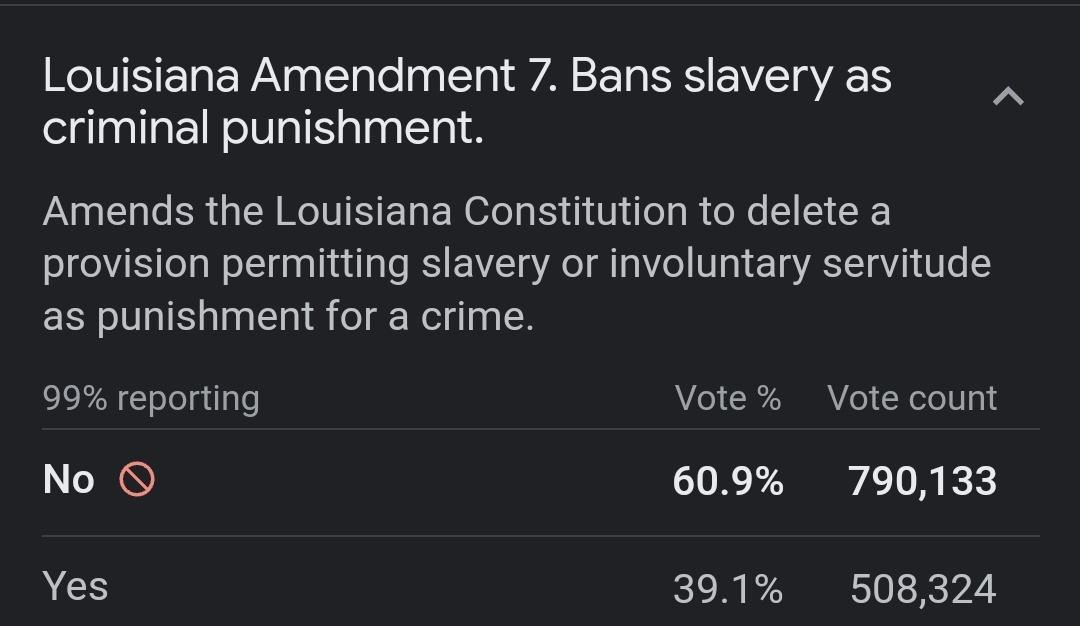Click the 99% reporting label
The image size is (1080, 626).
(x=150, y=398)
